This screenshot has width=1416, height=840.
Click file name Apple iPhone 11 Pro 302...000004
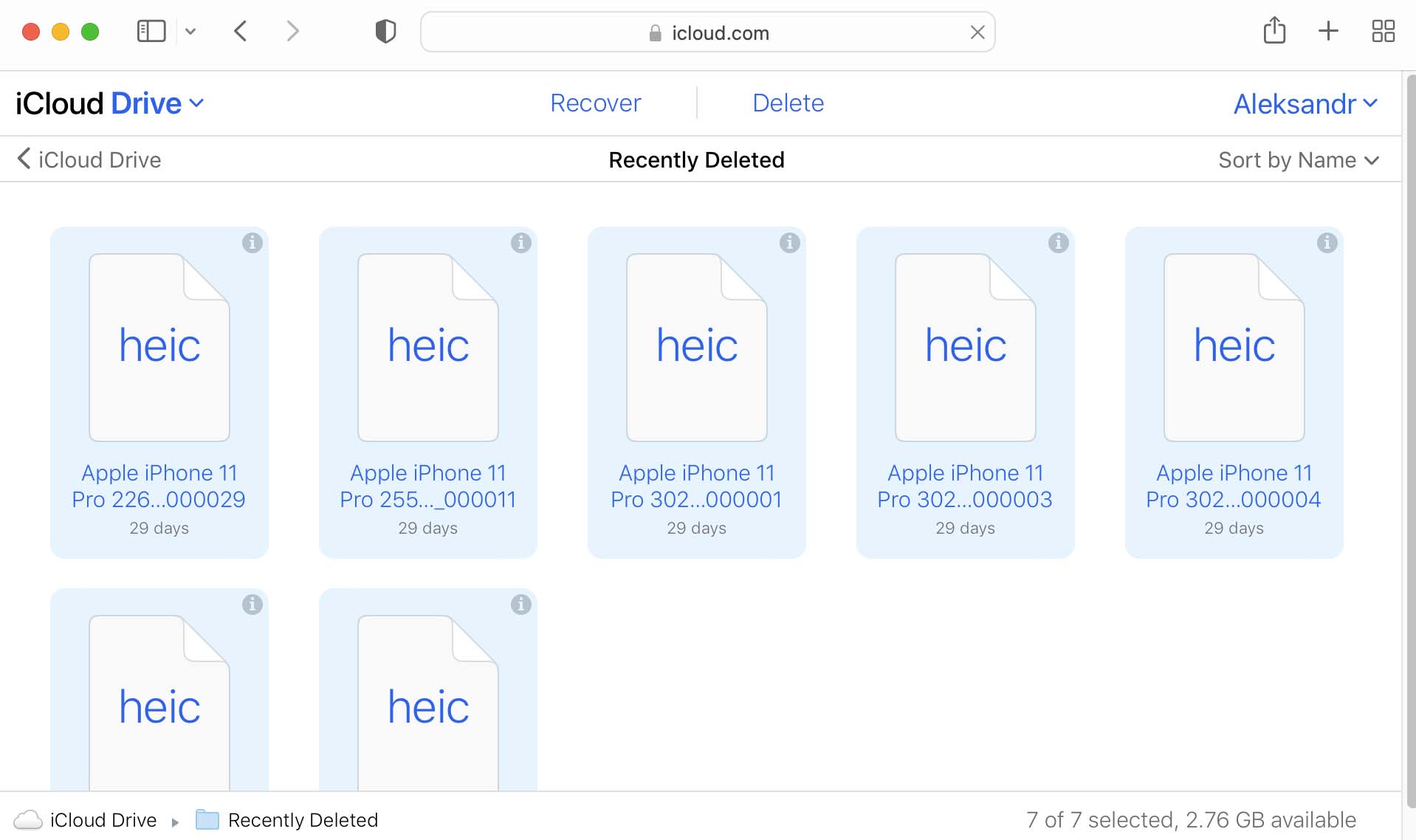point(1234,486)
